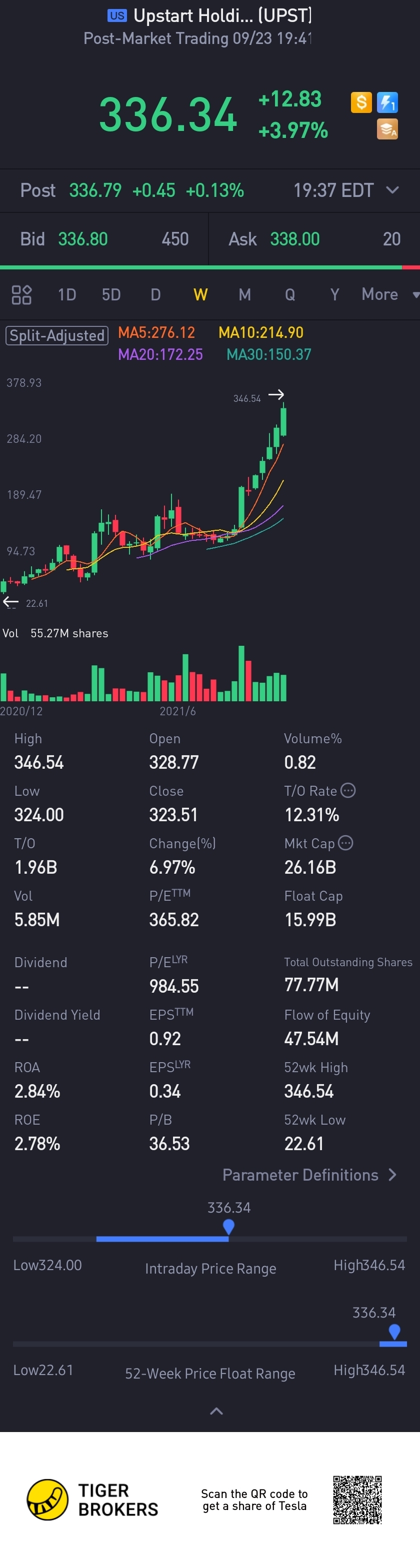Tap the ROE value 2.78%
The image size is (420, 1568).
(37, 1143)
